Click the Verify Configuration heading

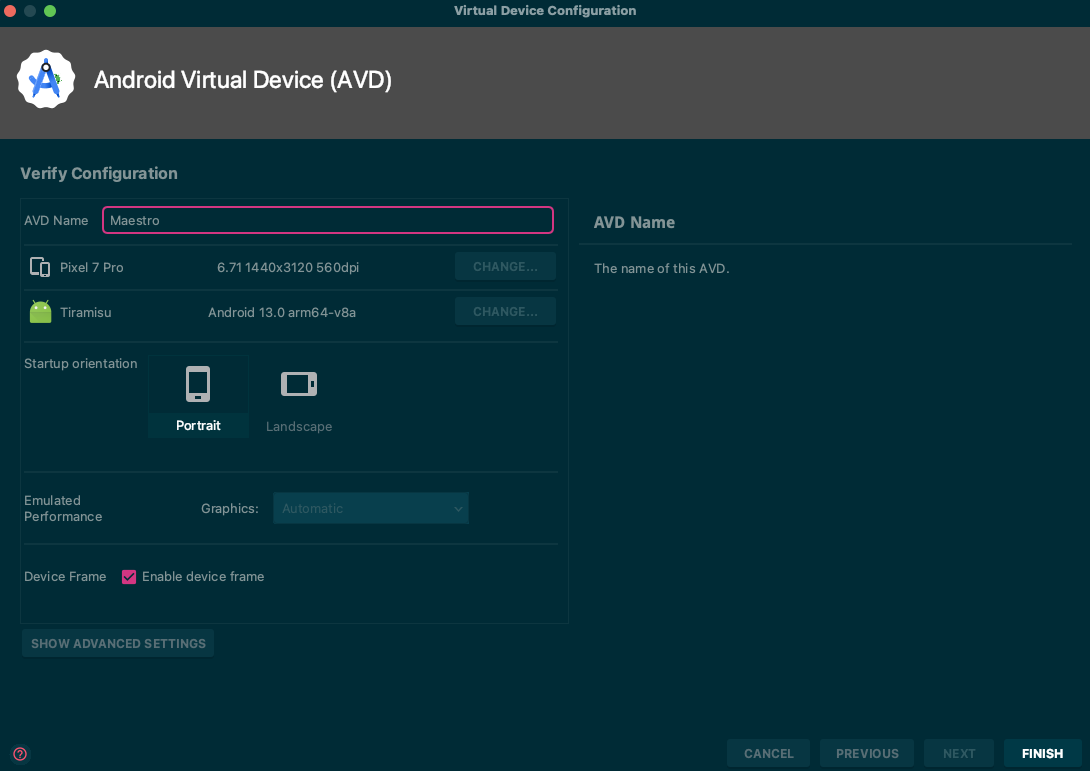coord(99,173)
